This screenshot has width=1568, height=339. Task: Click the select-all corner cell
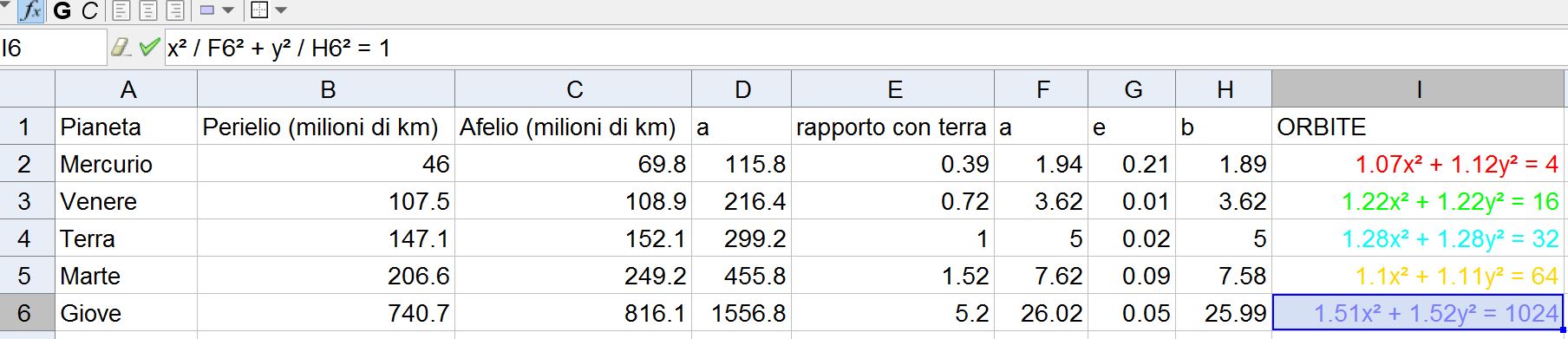[27, 89]
